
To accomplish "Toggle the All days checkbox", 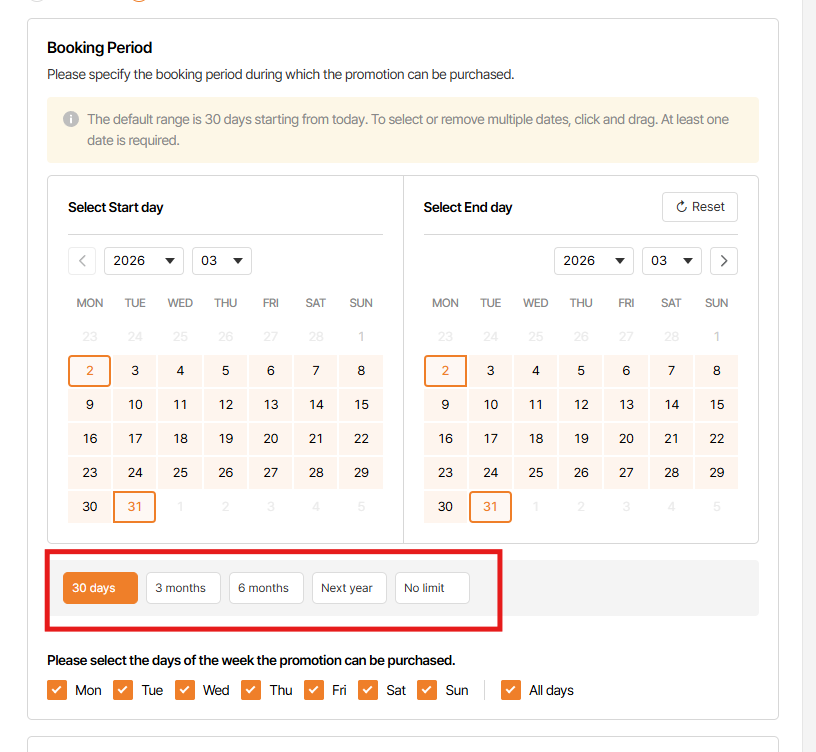I will (x=512, y=690).
